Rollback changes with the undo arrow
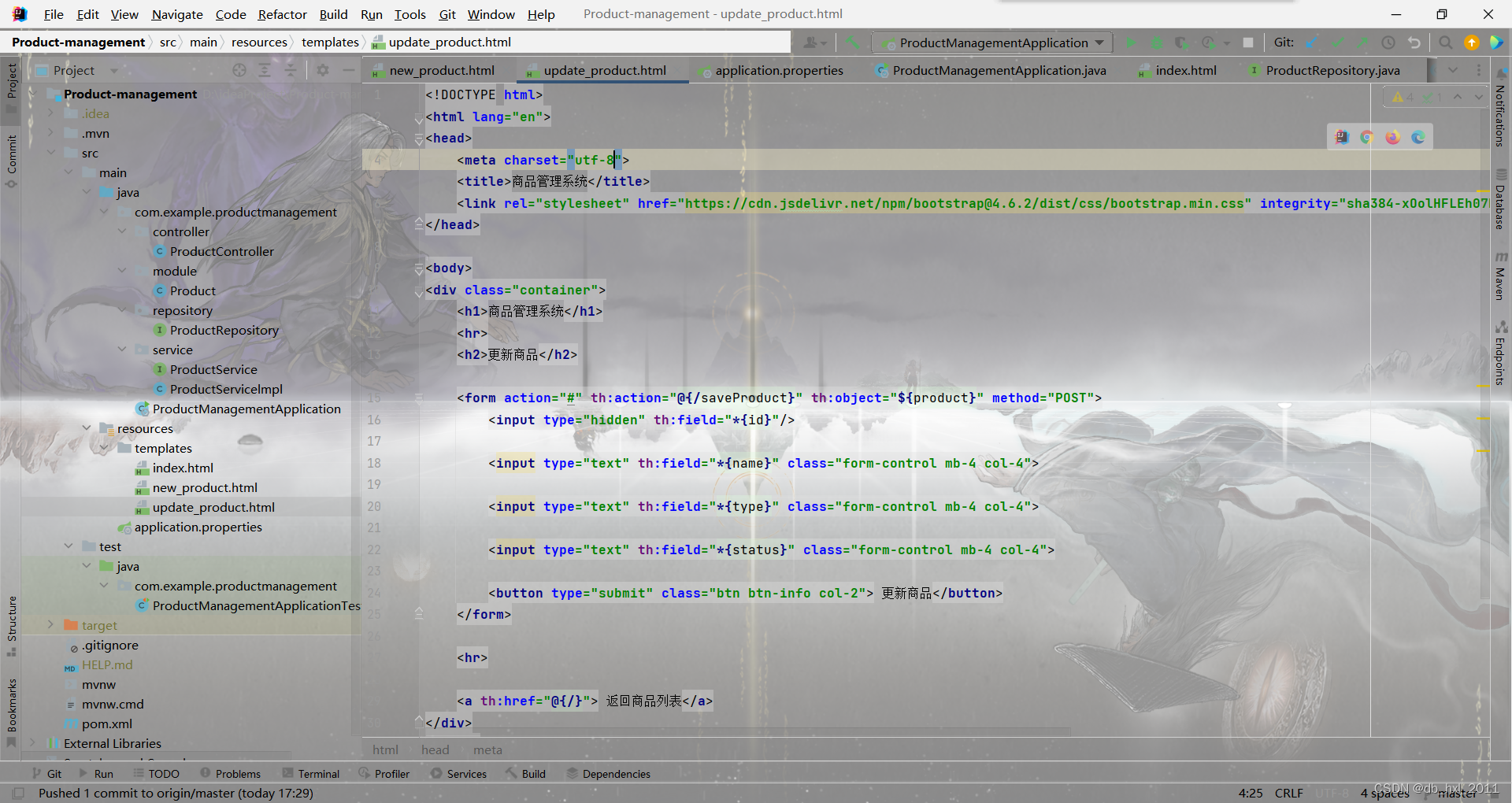 coord(1414,43)
